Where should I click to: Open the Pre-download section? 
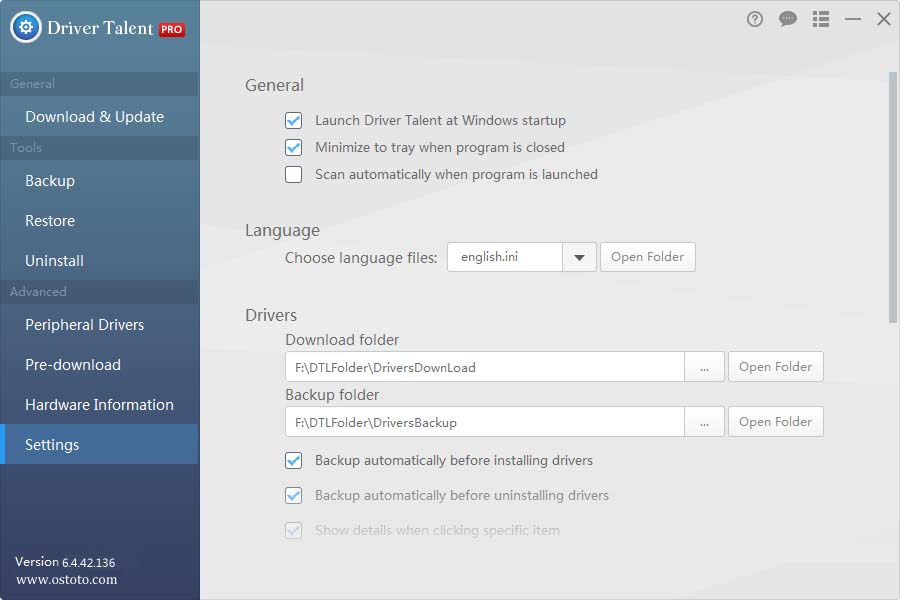(100, 365)
